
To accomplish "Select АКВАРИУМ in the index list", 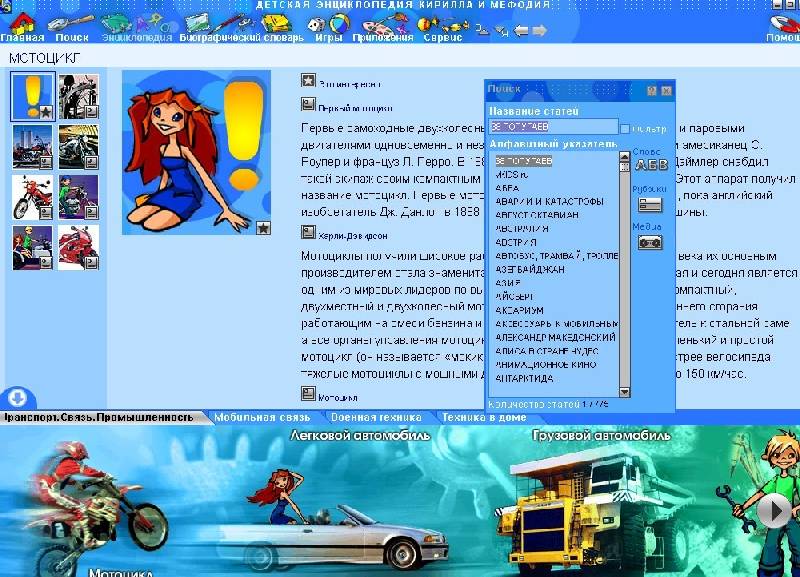I will tap(519, 310).
